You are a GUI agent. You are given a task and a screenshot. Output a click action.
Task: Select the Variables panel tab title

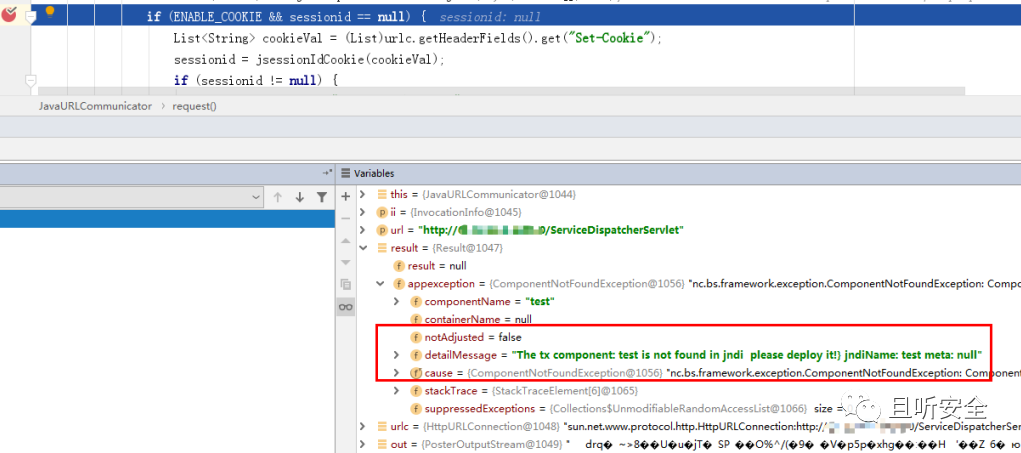[374, 173]
